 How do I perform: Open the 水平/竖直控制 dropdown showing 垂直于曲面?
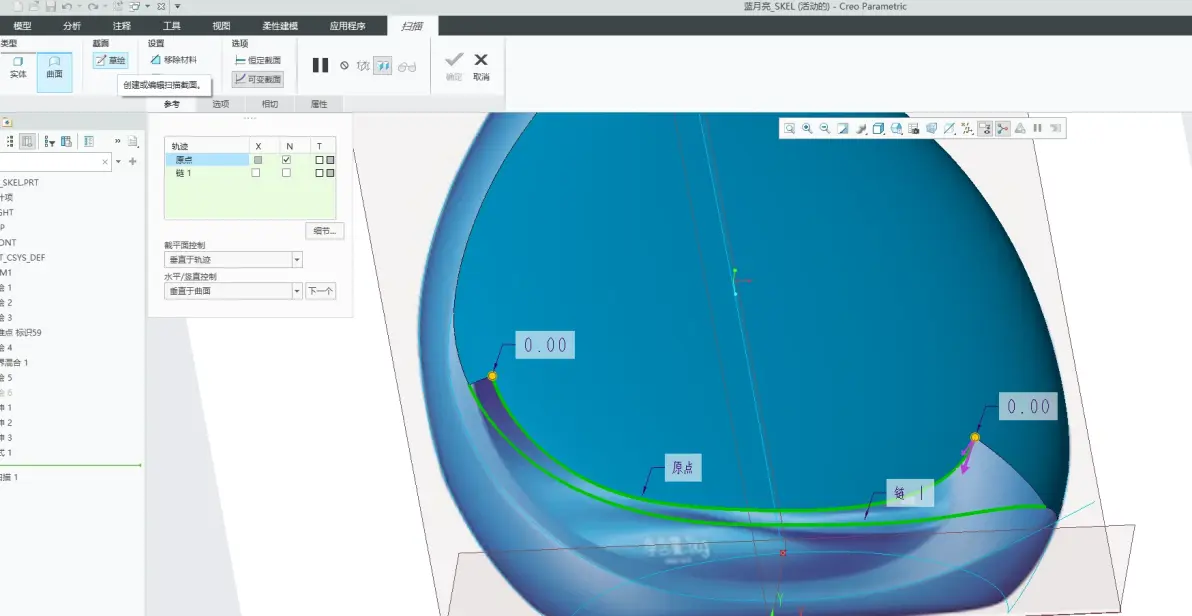tap(233, 291)
